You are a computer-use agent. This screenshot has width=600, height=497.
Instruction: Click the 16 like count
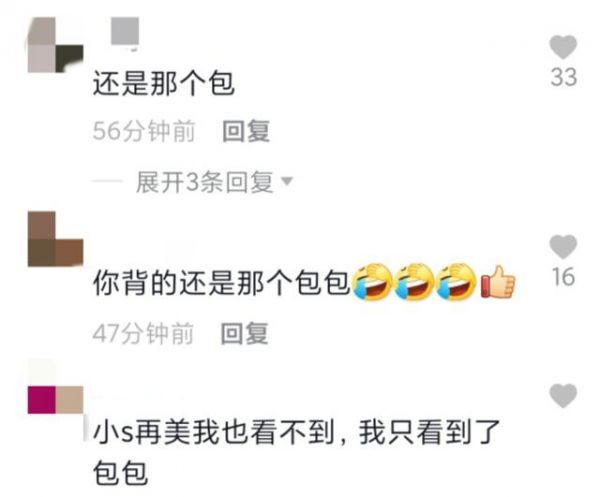564,277
